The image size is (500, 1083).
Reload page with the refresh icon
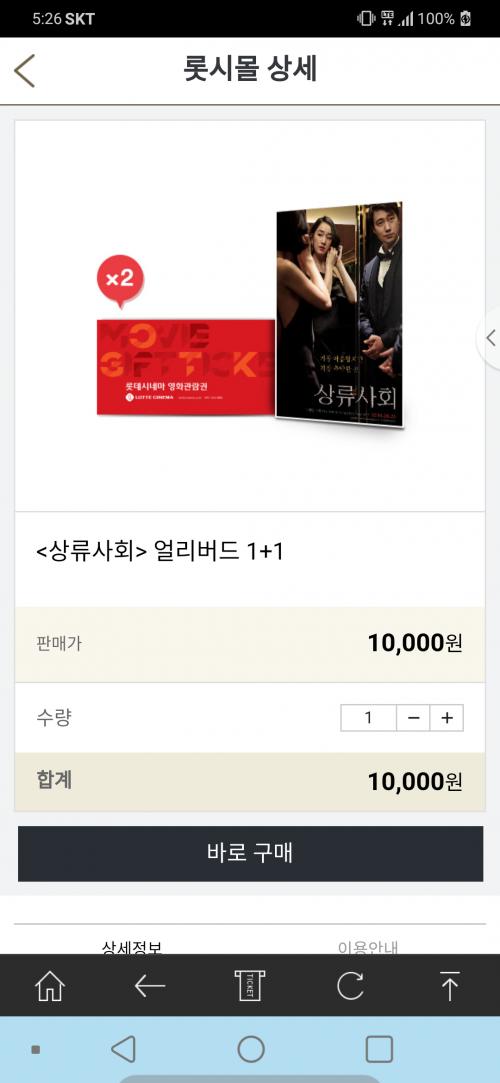[350, 986]
